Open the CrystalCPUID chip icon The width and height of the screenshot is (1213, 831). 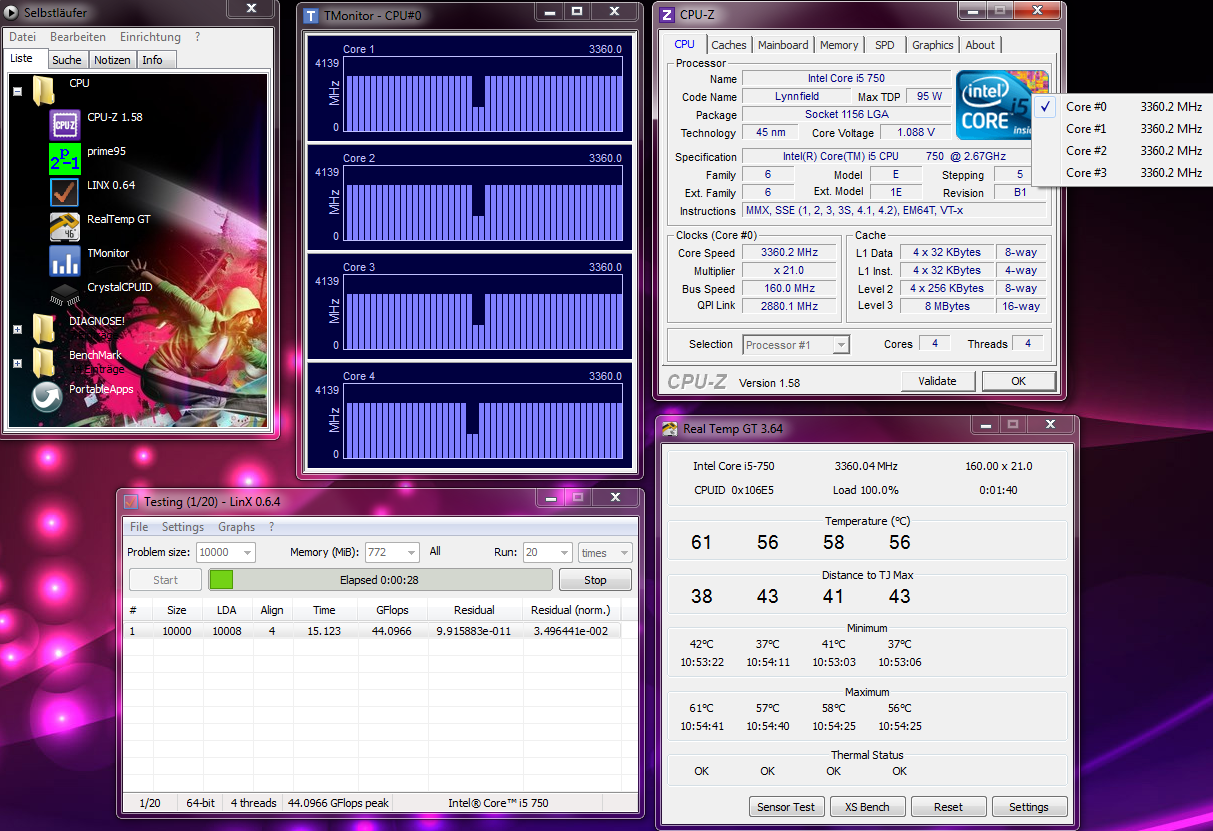click(65, 293)
